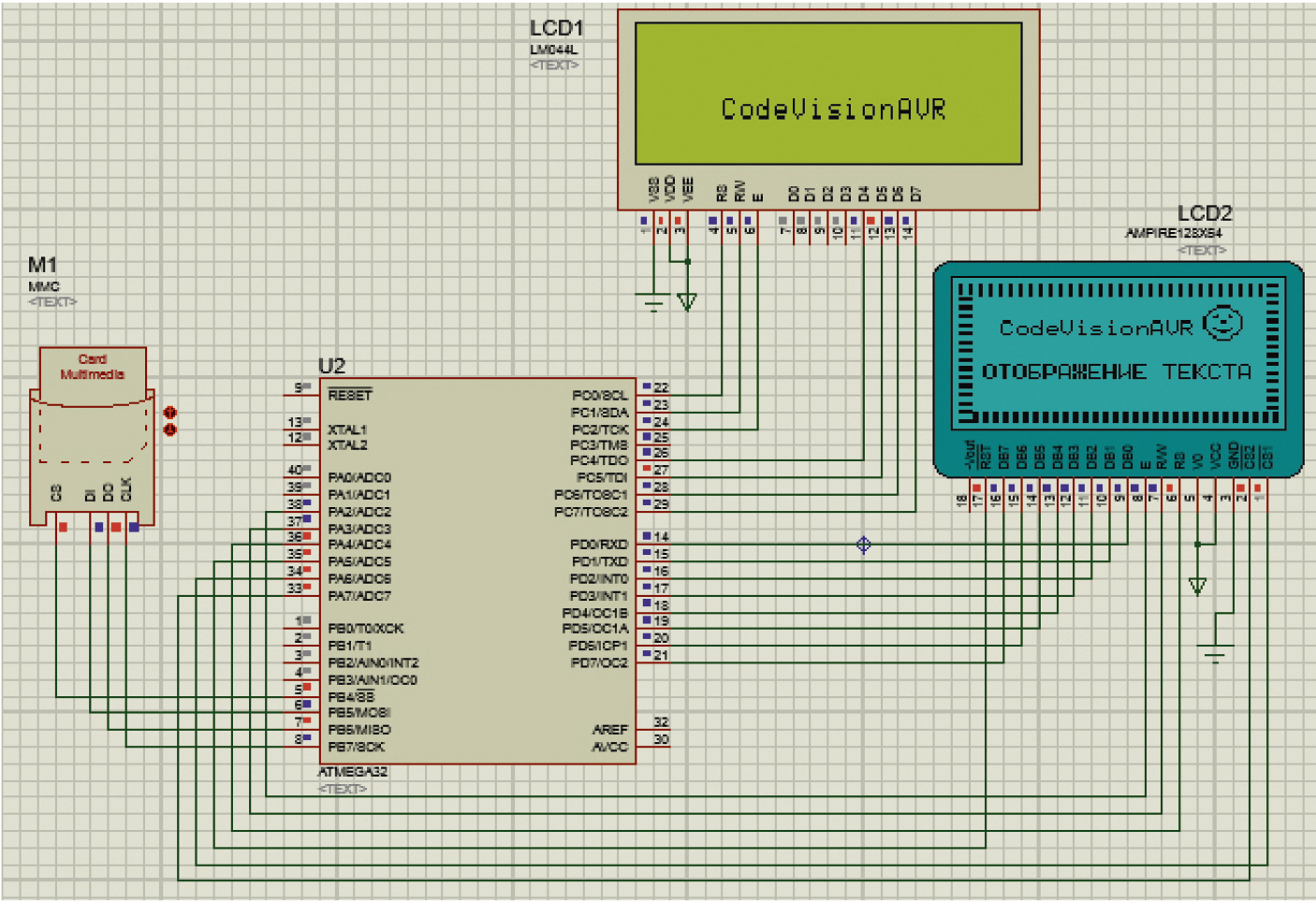Click the CodeVisionAVR text on LCD1
This screenshot has height=902, width=1316.
tap(833, 109)
